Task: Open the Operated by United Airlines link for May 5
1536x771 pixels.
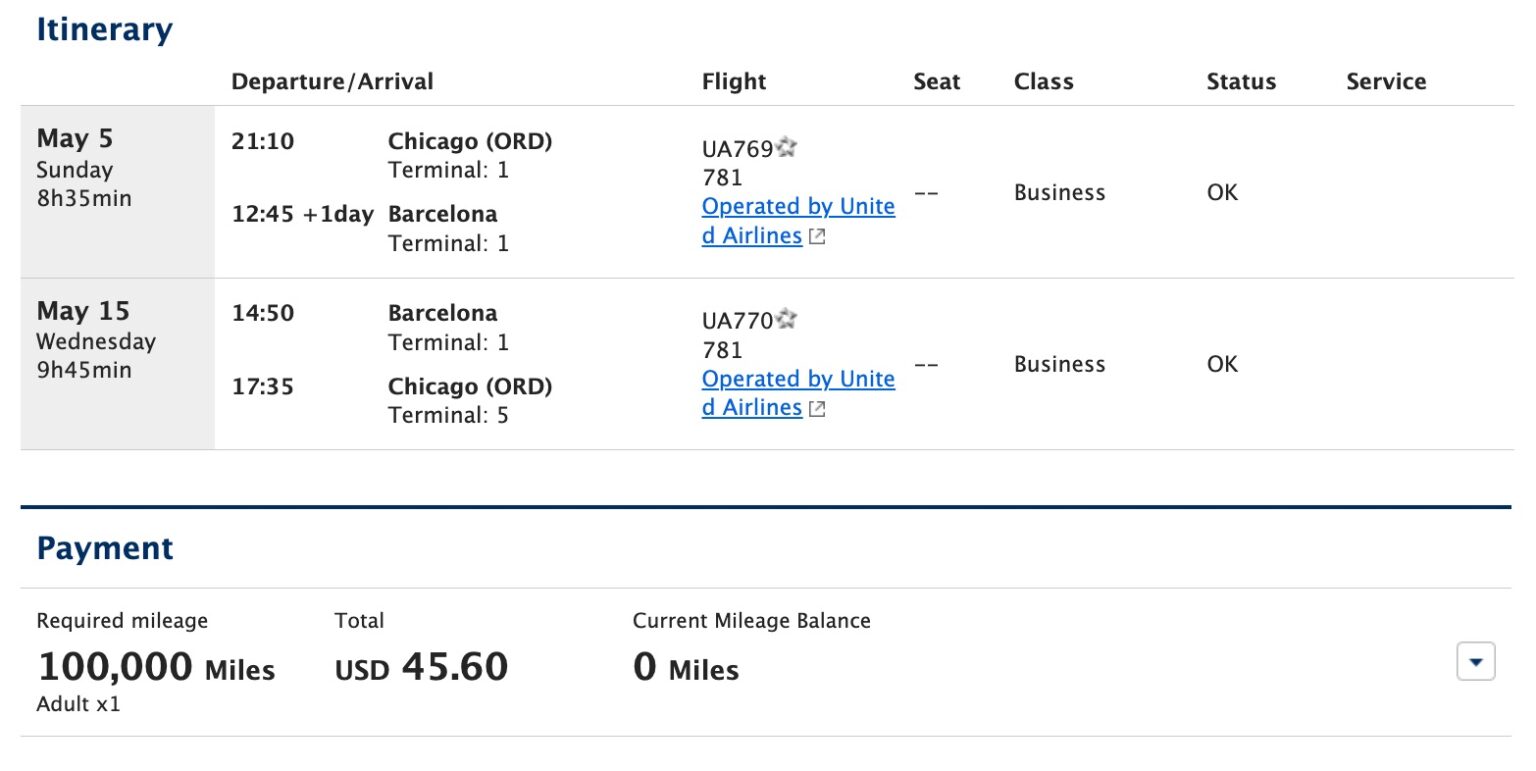Action: click(x=797, y=206)
